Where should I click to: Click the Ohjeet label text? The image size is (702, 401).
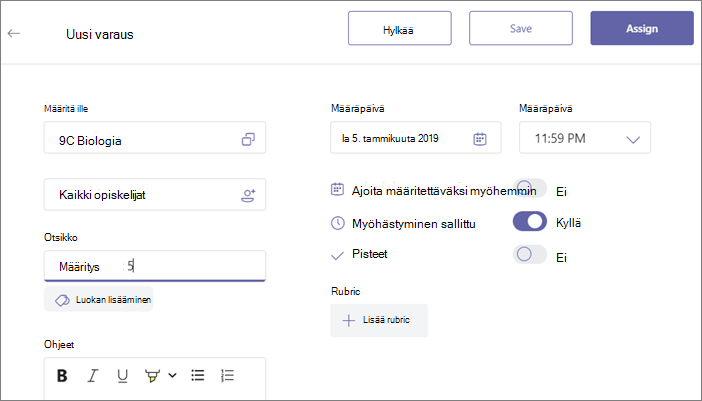[59, 345]
